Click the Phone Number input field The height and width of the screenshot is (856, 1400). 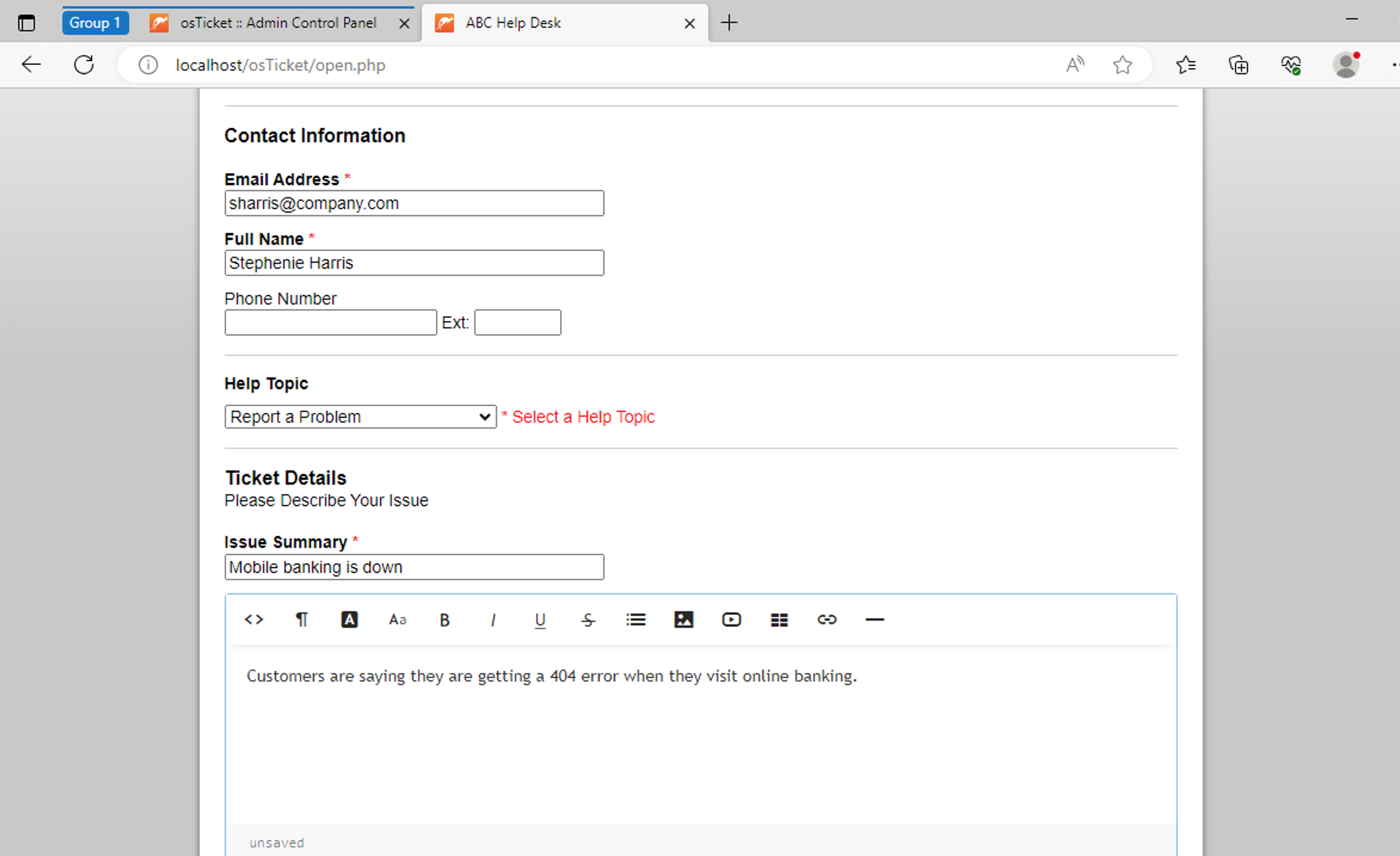[x=330, y=322]
